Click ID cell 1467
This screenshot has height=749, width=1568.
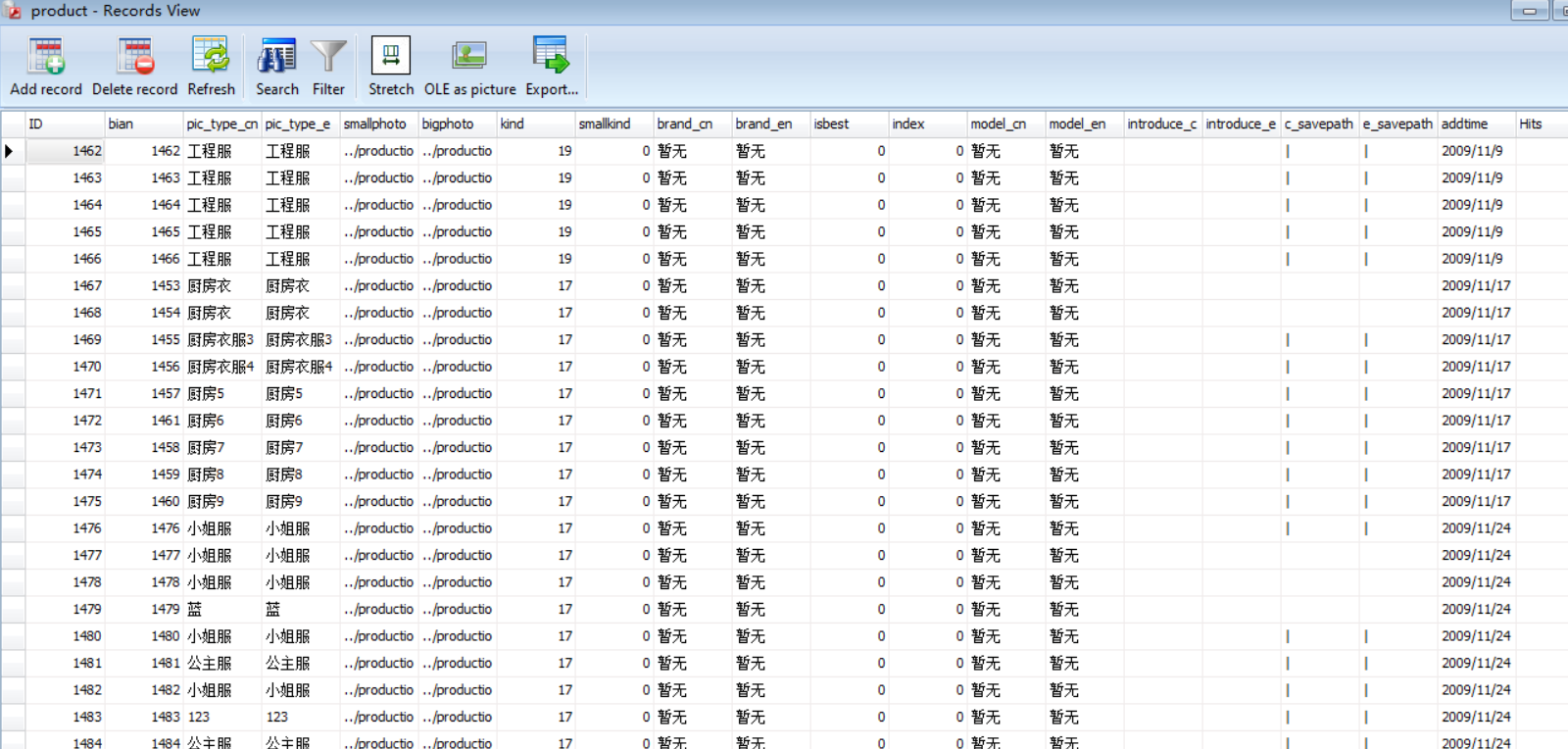(65, 286)
